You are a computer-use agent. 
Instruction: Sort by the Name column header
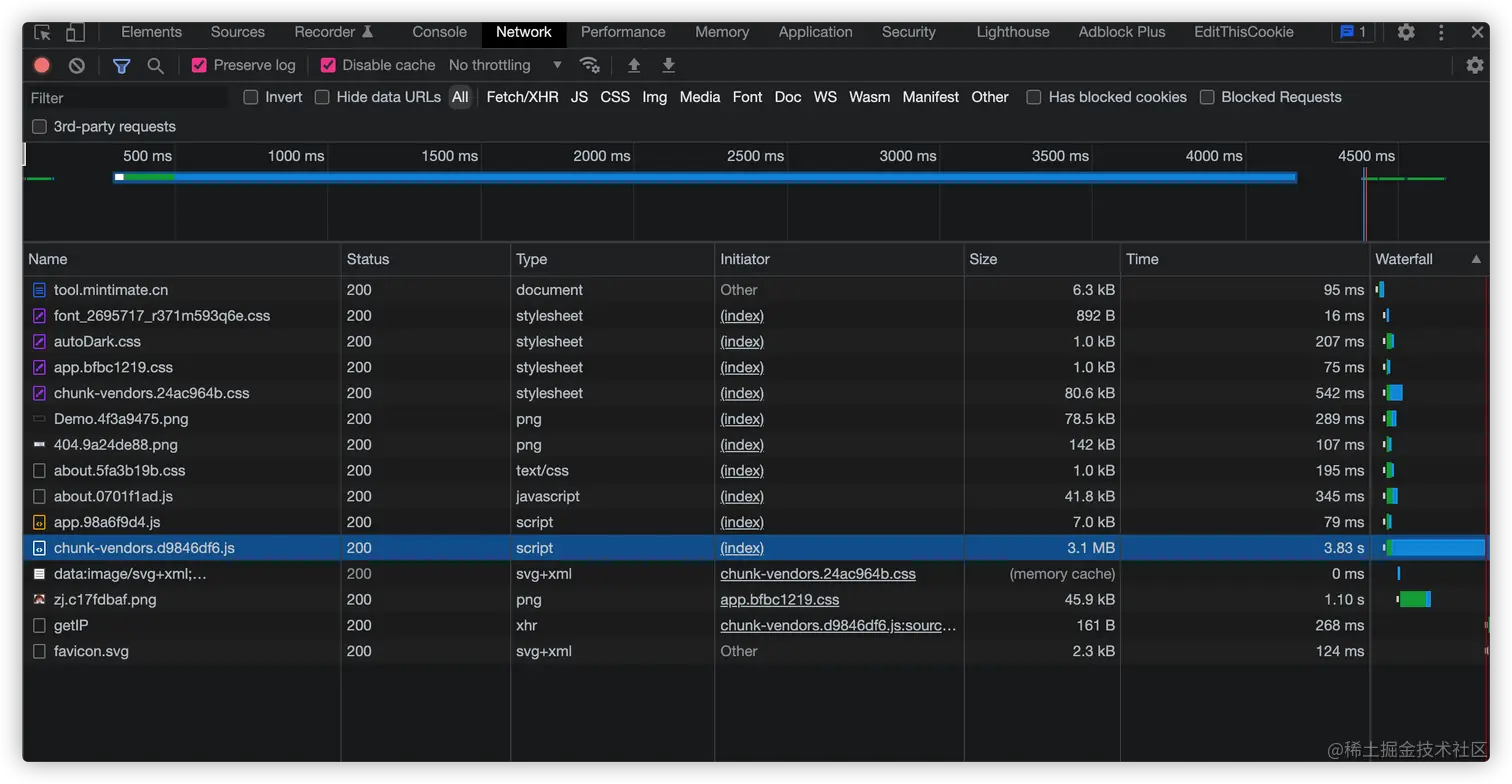point(182,259)
